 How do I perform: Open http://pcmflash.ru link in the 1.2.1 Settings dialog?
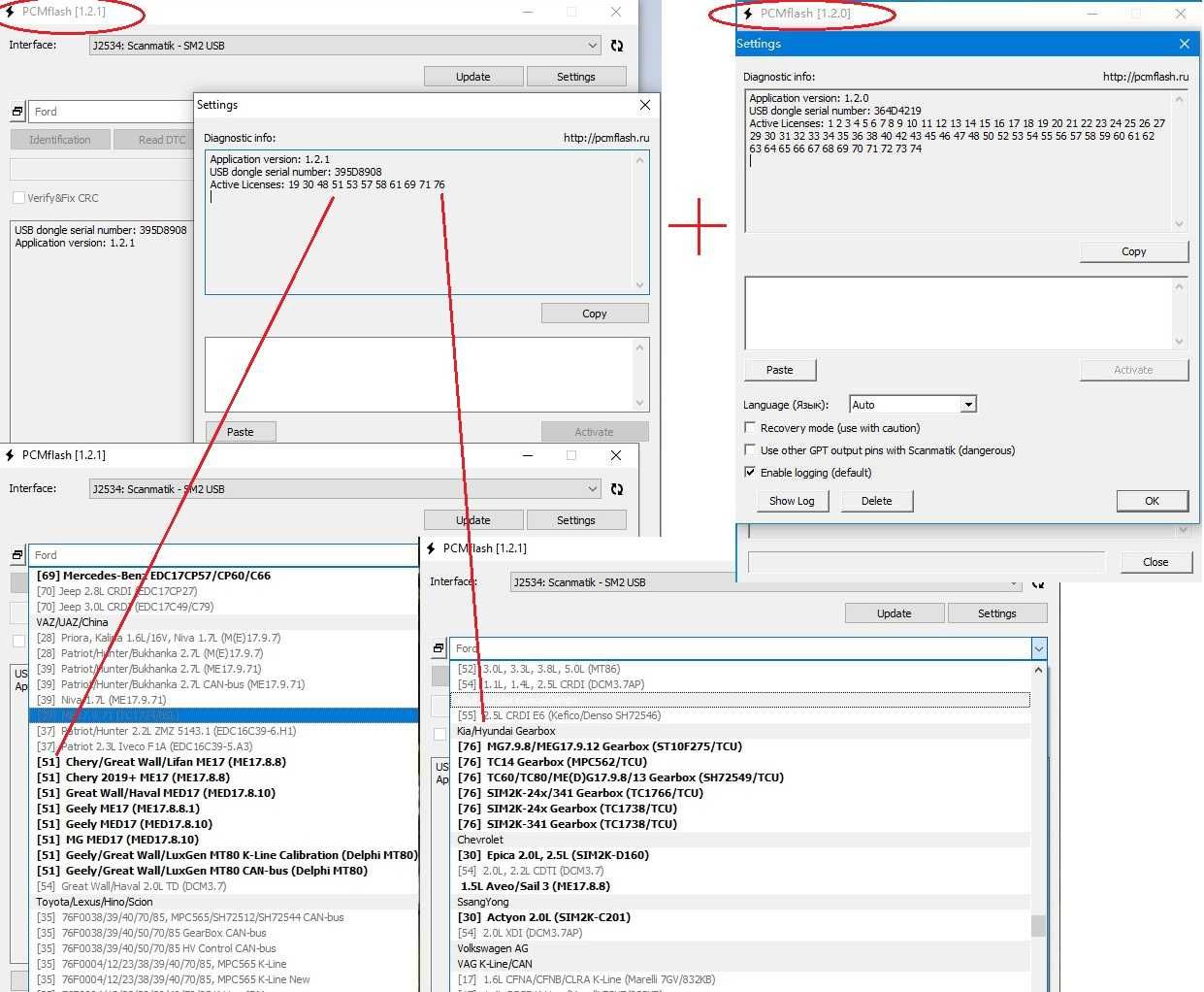(606, 138)
